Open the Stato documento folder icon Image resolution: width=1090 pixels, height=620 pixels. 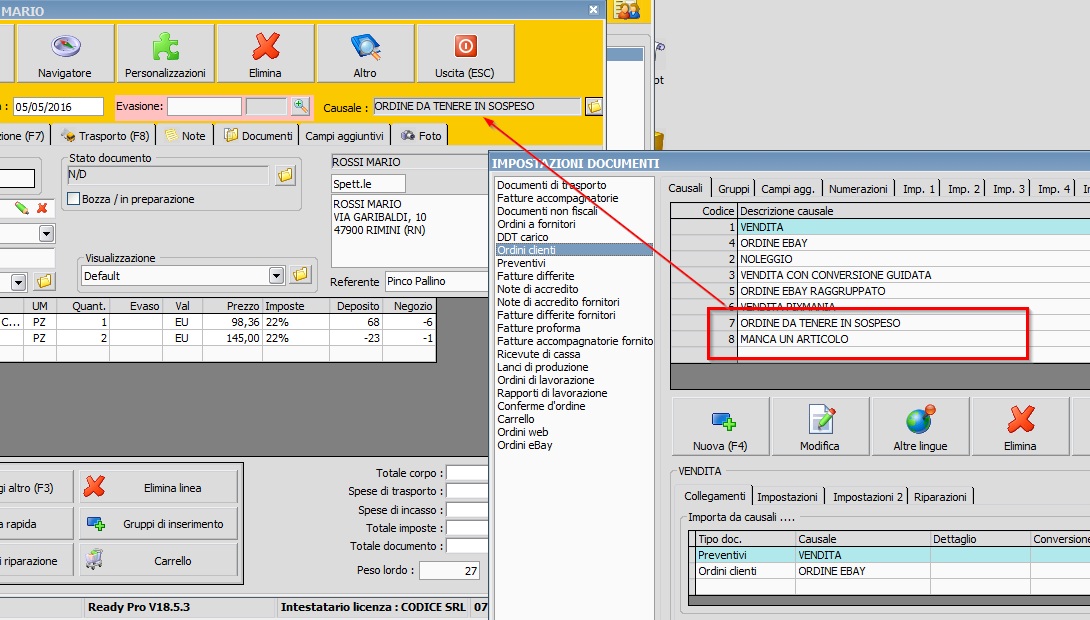[285, 175]
